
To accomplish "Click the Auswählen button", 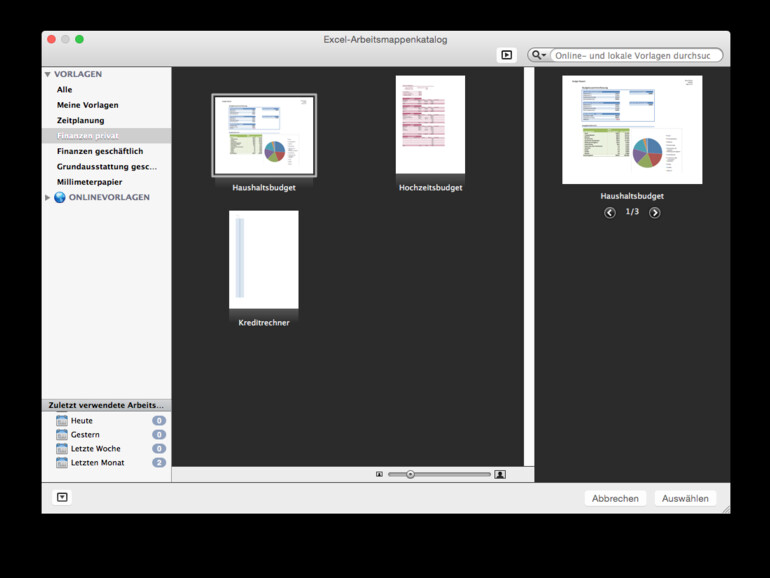I will [x=685, y=498].
